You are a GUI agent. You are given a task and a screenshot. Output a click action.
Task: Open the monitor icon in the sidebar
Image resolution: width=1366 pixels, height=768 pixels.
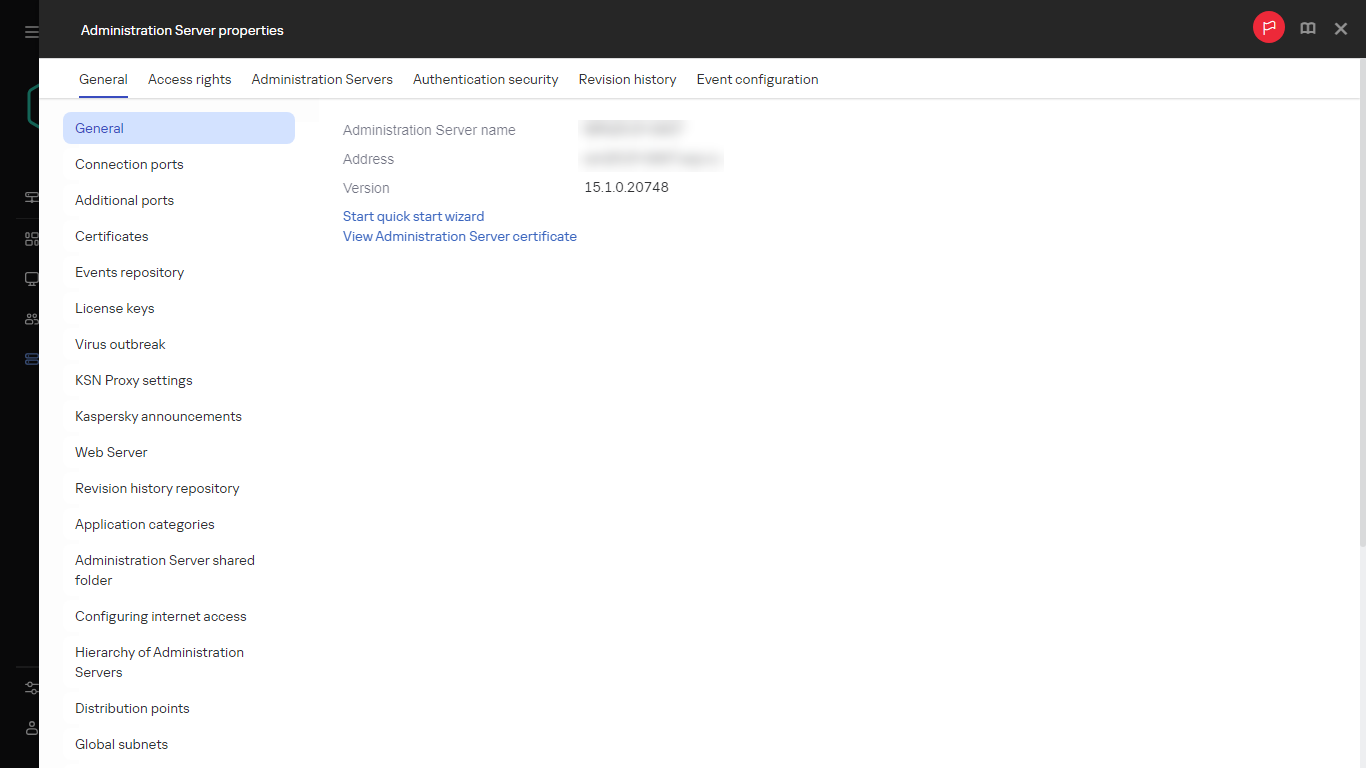point(30,279)
